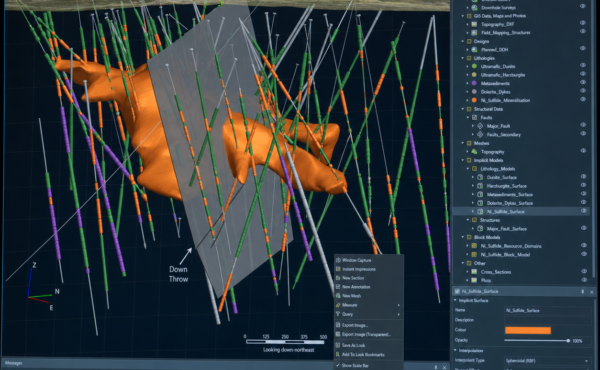Click the Harzburgite_Surface model icon
The image size is (600, 370).
pyautogui.click(x=481, y=186)
